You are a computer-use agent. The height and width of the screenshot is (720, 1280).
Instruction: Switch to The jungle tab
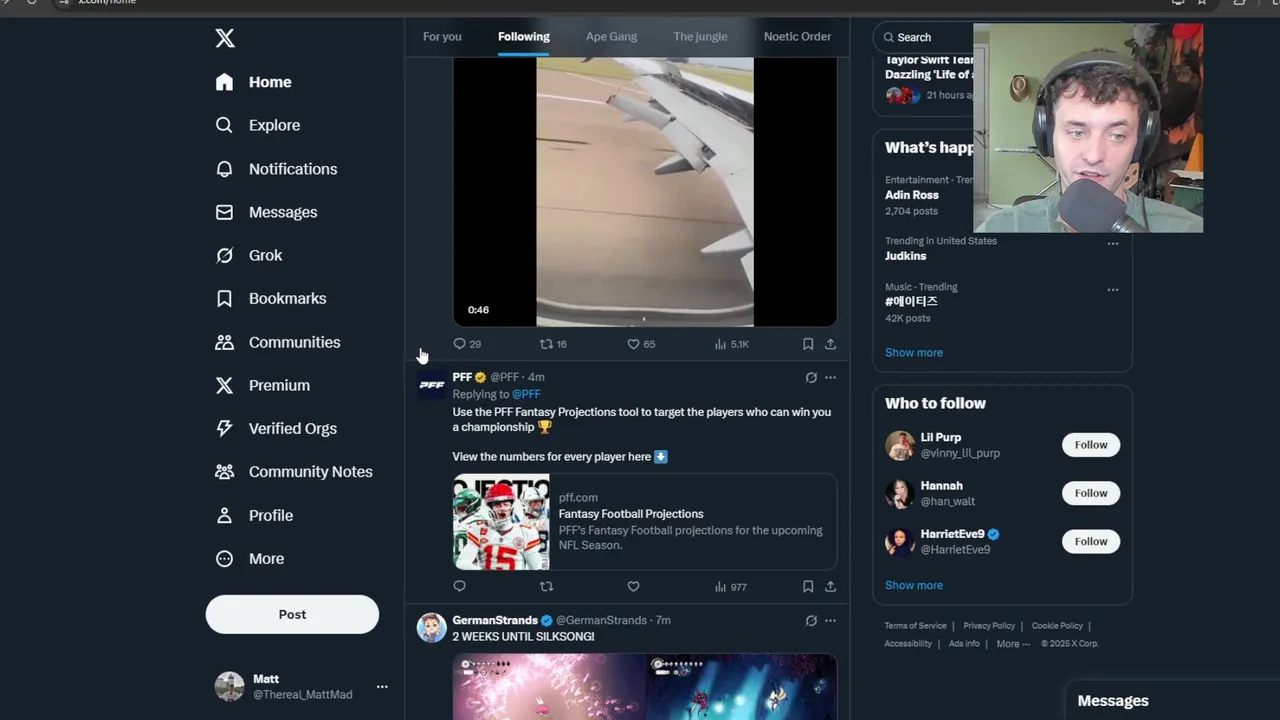pyautogui.click(x=700, y=37)
